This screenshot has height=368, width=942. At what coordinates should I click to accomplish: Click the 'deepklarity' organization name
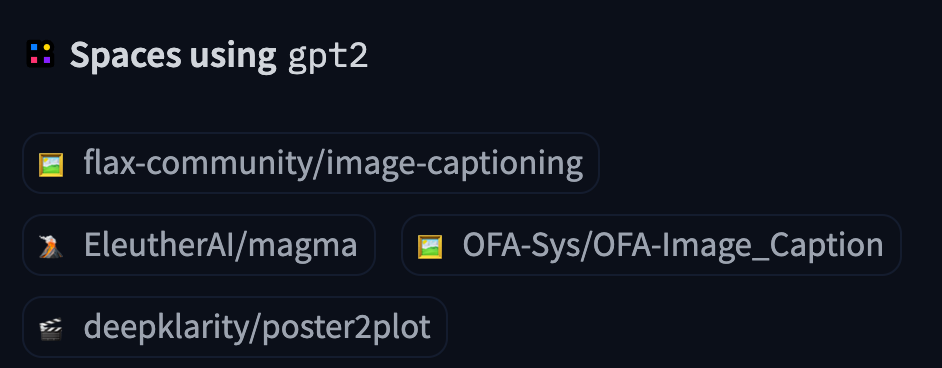tap(163, 328)
